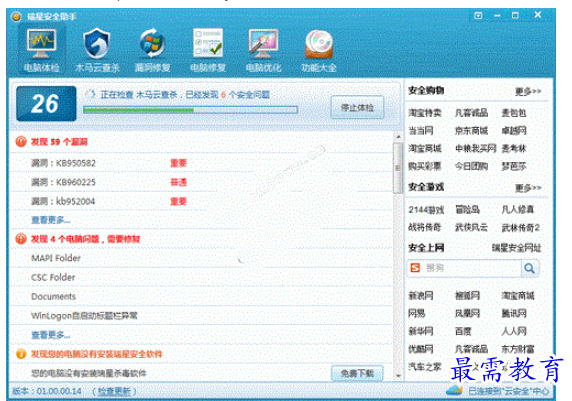Open the 东方财富 website link
Screen dimensions: 572x401
[x=518, y=349]
